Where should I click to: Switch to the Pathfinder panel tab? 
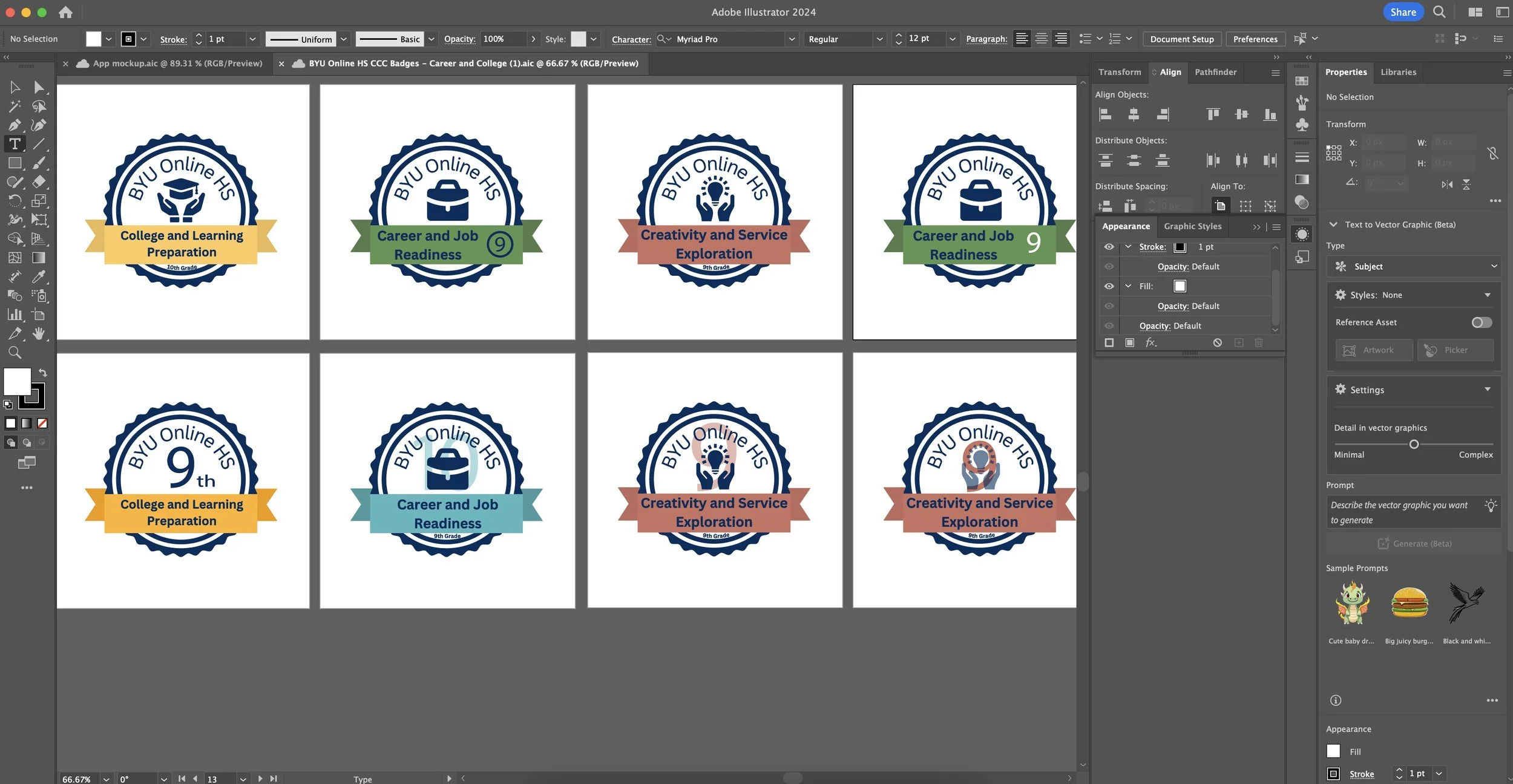click(x=1215, y=72)
